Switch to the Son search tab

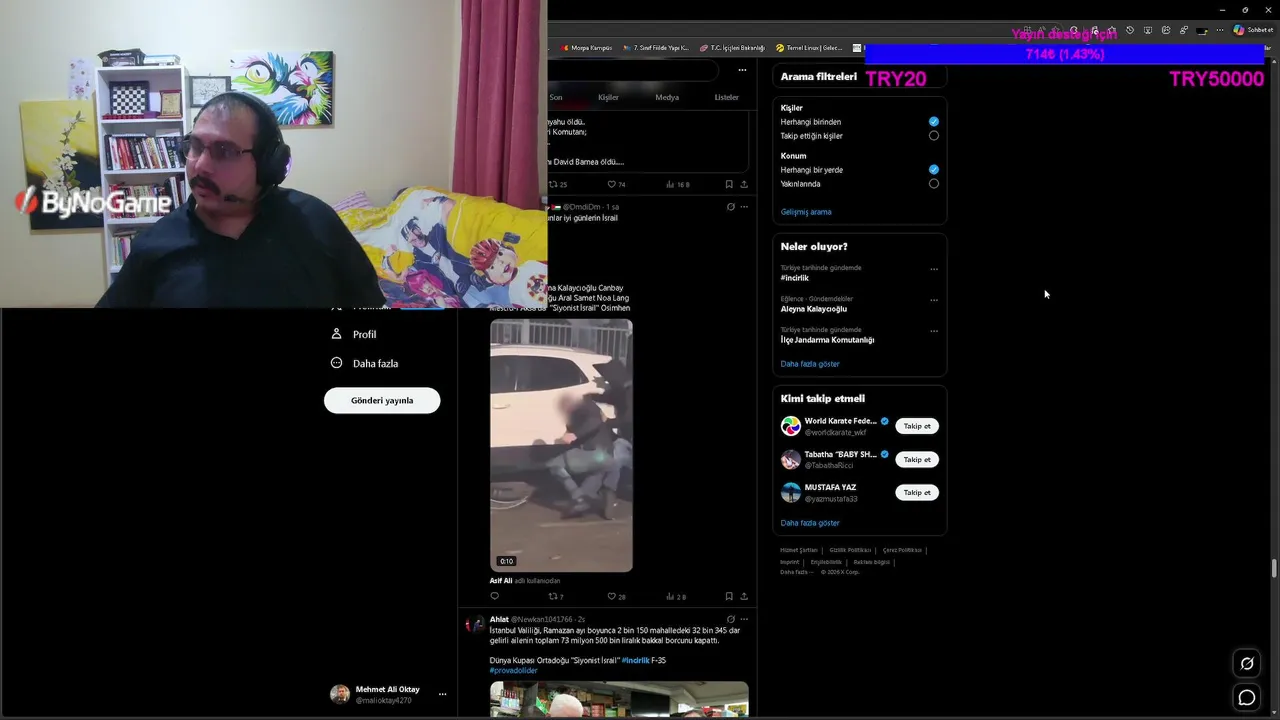point(556,97)
